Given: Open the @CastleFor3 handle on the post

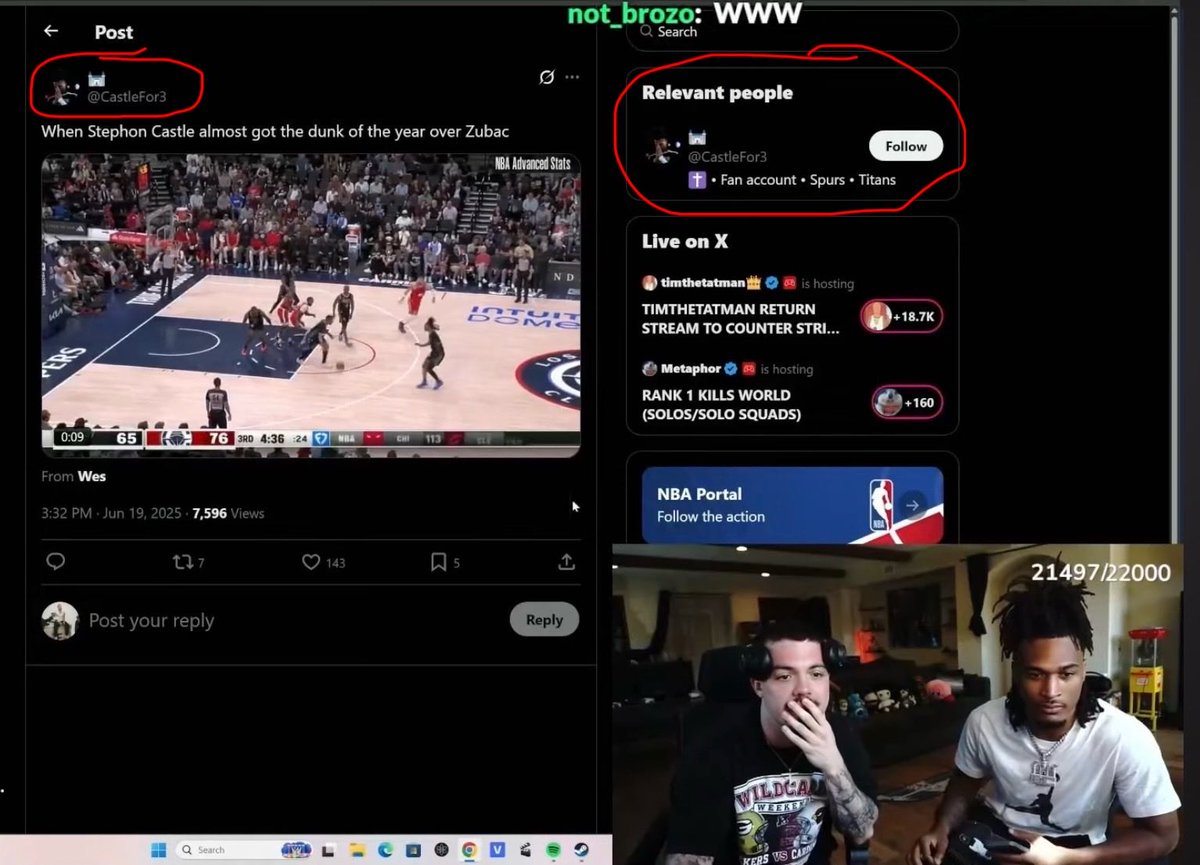Looking at the screenshot, I should pyautogui.click(x=126, y=97).
